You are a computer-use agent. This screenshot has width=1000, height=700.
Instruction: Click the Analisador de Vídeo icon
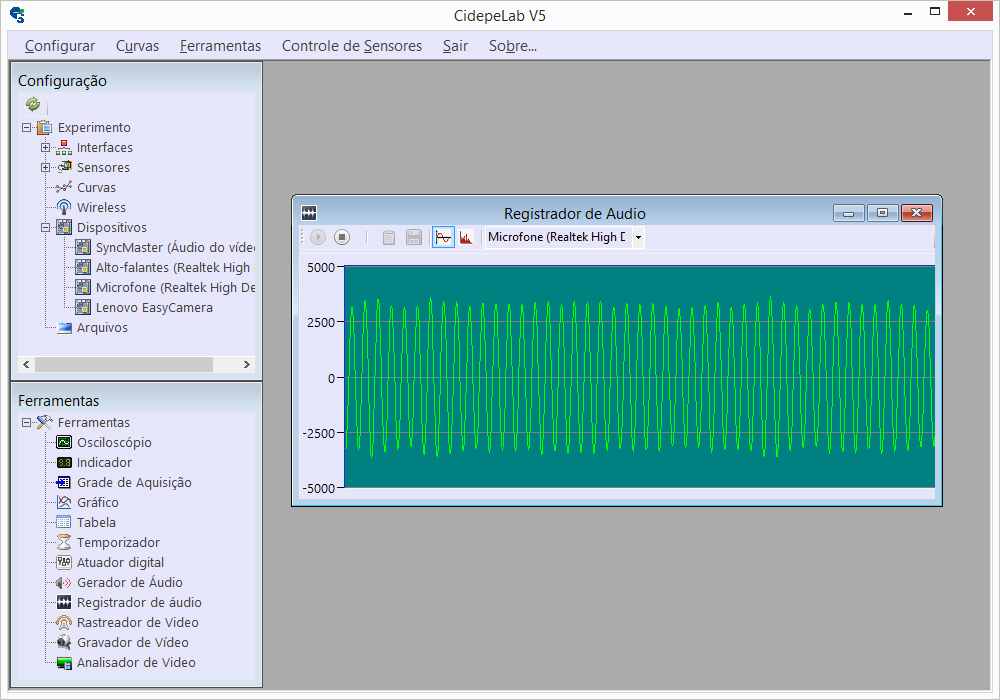(64, 662)
